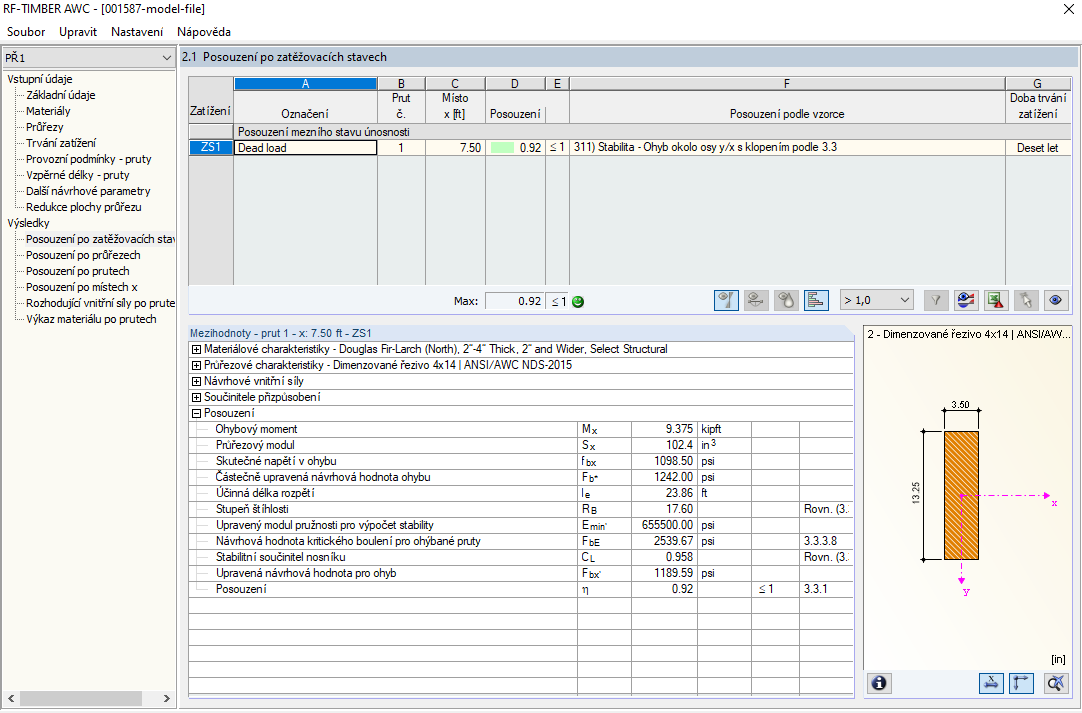Screen dimensions: 1082x713
Task: Click the '311) Stabilita' formula cell
Action: [x=787, y=147]
